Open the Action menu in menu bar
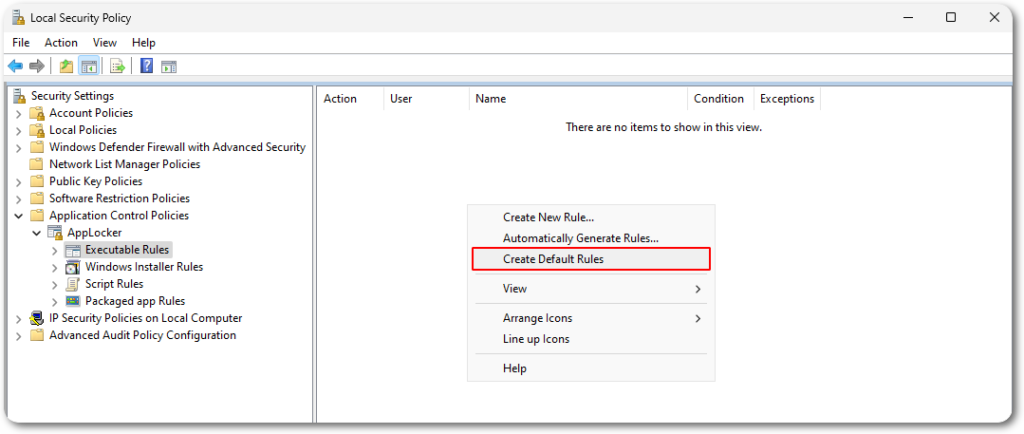This screenshot has width=1024, height=434. 61,43
